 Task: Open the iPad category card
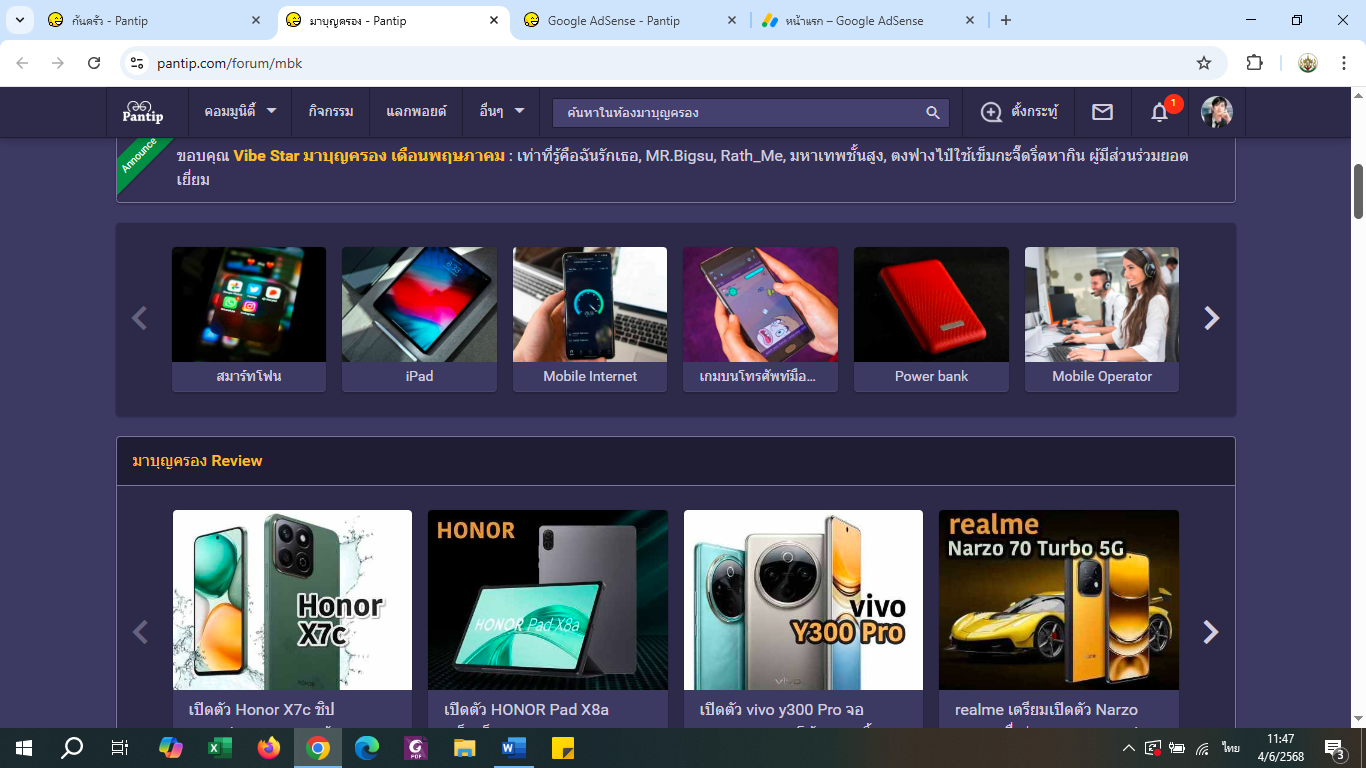coord(419,319)
